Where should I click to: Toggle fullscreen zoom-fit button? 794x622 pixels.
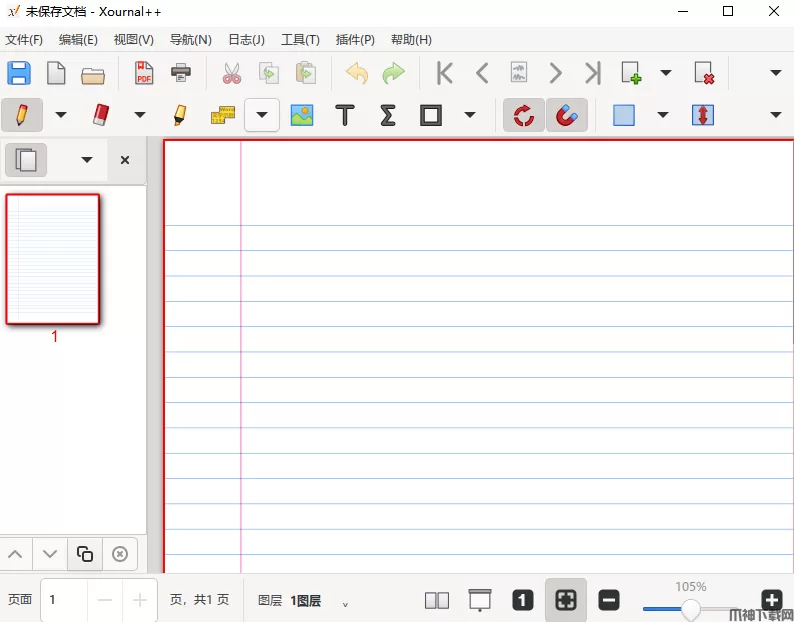pyautogui.click(x=566, y=600)
